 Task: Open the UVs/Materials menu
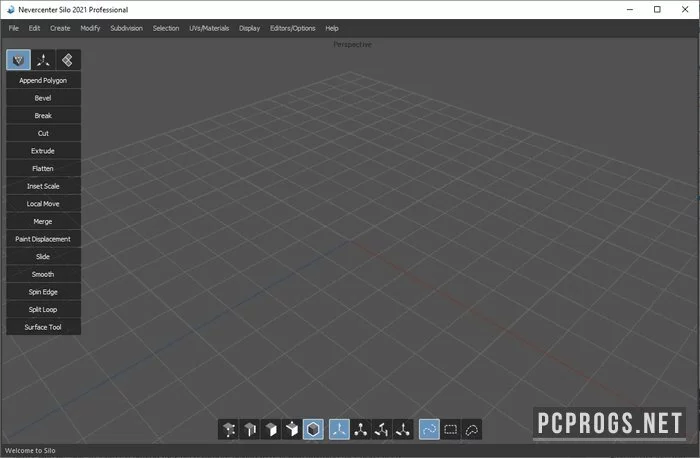pos(209,28)
